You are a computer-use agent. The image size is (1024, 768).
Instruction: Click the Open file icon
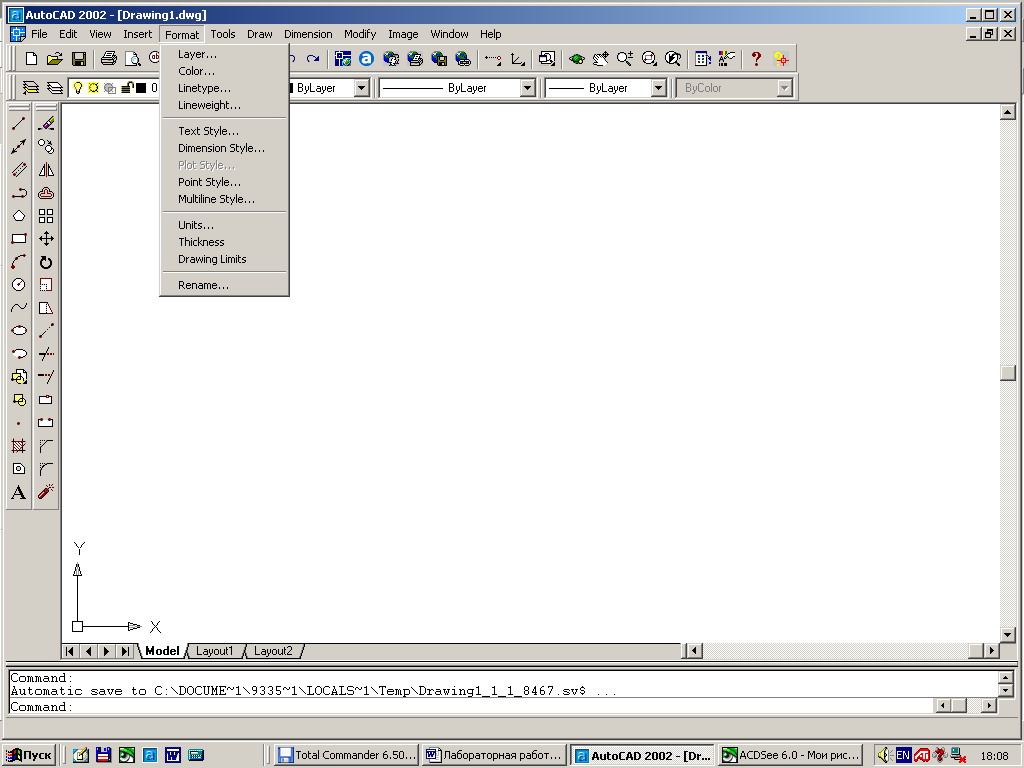tap(55, 59)
